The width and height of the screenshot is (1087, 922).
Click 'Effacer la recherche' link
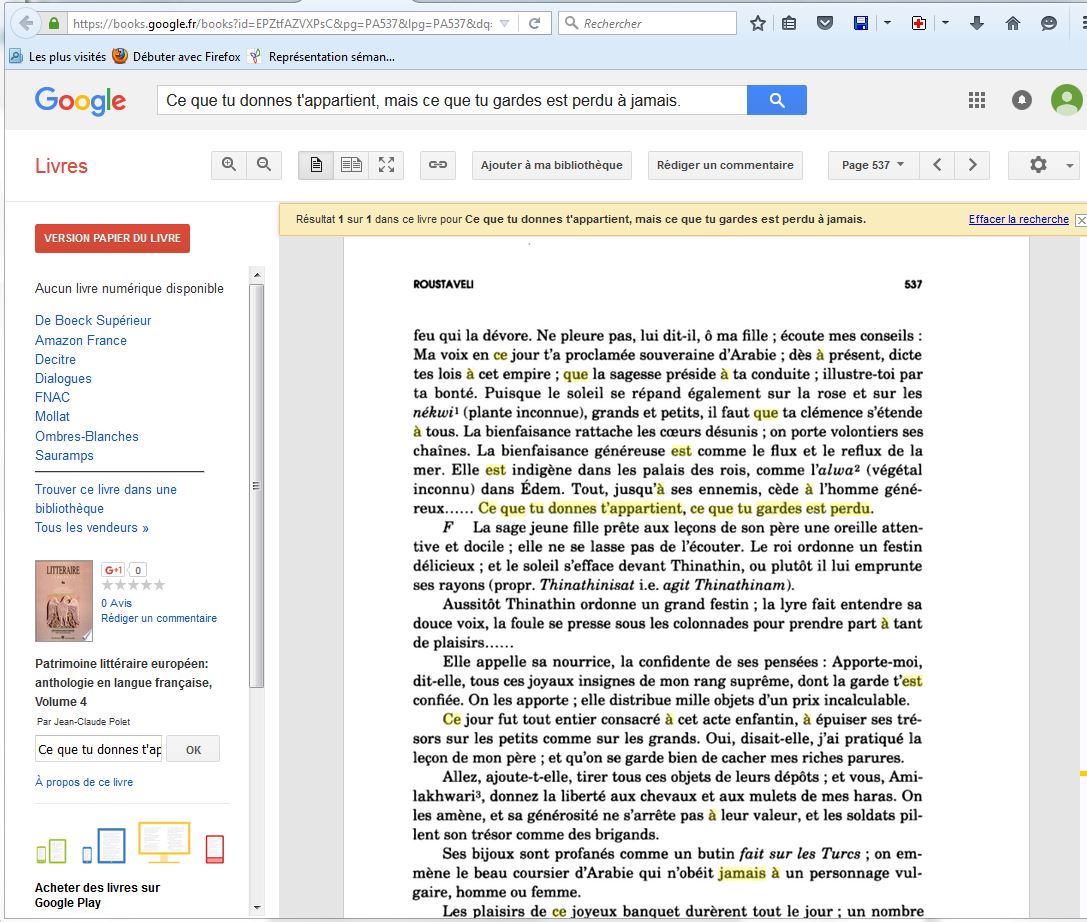point(1018,219)
